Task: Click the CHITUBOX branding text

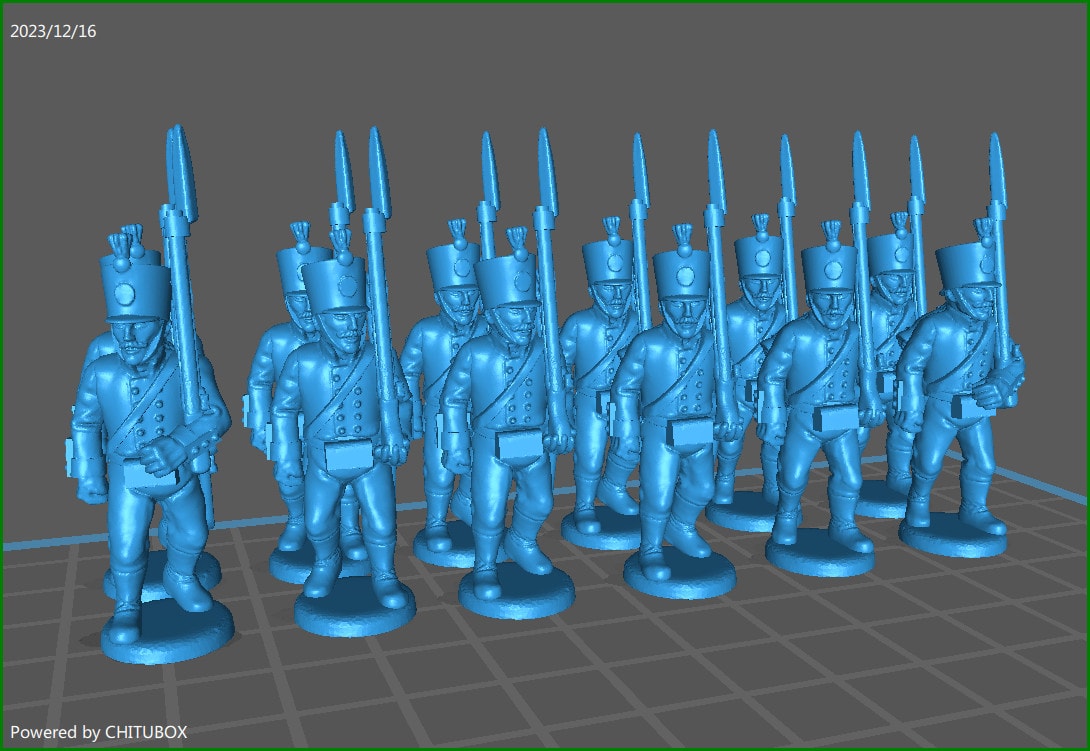Action: pos(150,732)
